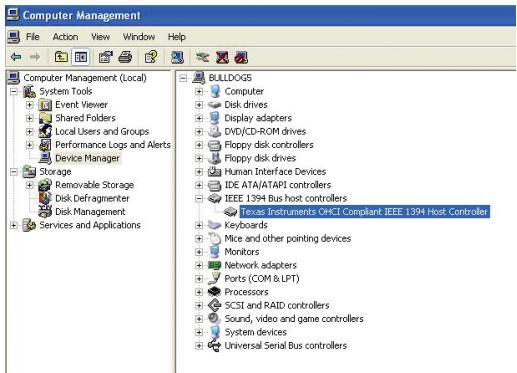The height and width of the screenshot is (373, 517).
Task: Collapse the System Tools node
Action: click(x=14, y=92)
